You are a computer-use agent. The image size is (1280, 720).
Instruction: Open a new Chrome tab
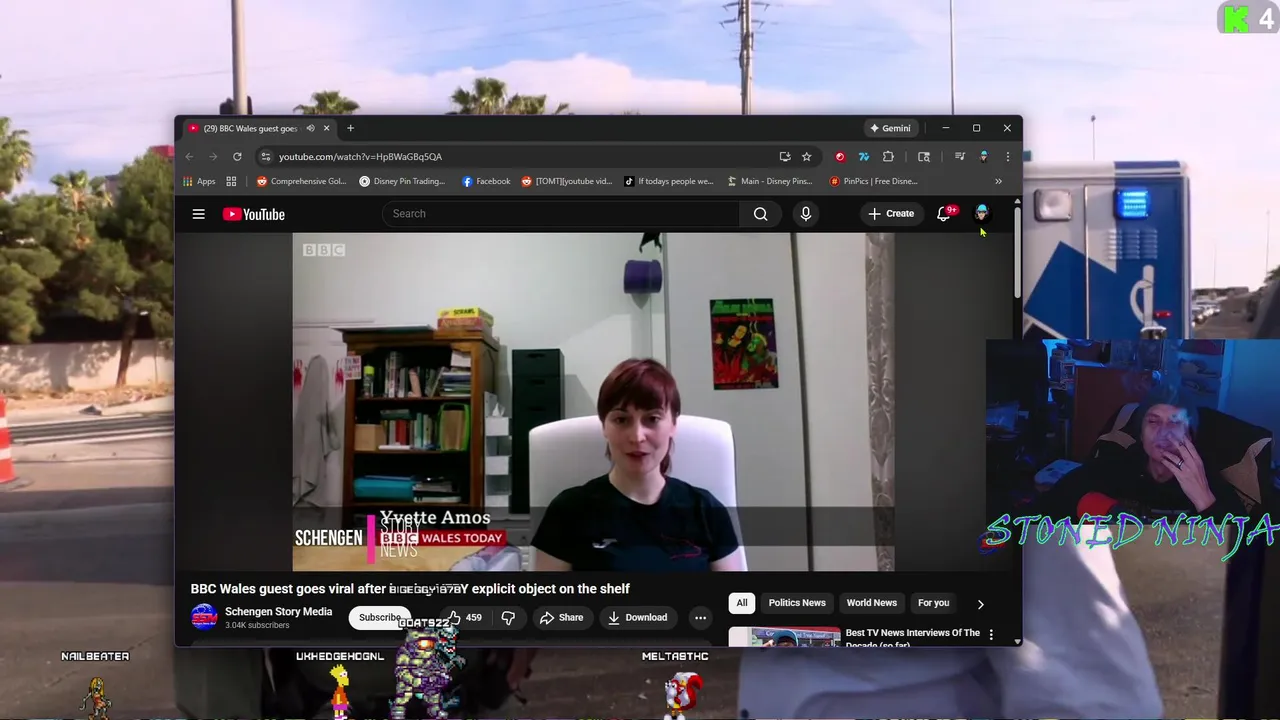[x=350, y=128]
